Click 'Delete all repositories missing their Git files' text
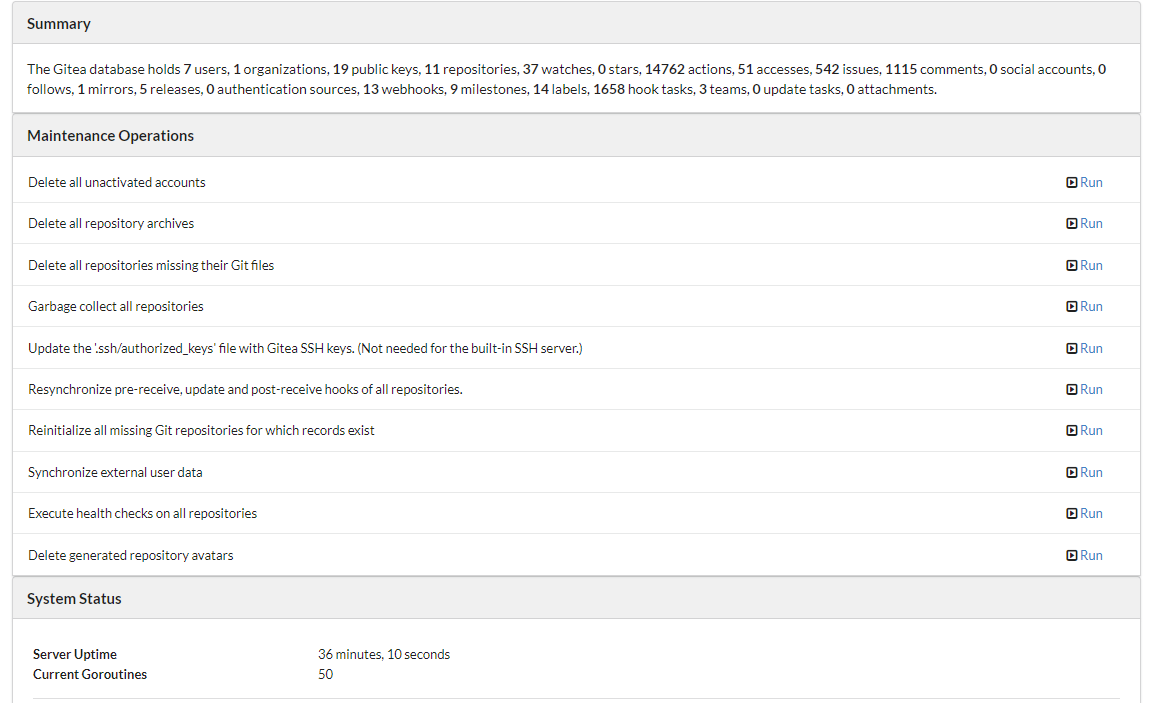This screenshot has width=1161, height=703. [x=151, y=265]
